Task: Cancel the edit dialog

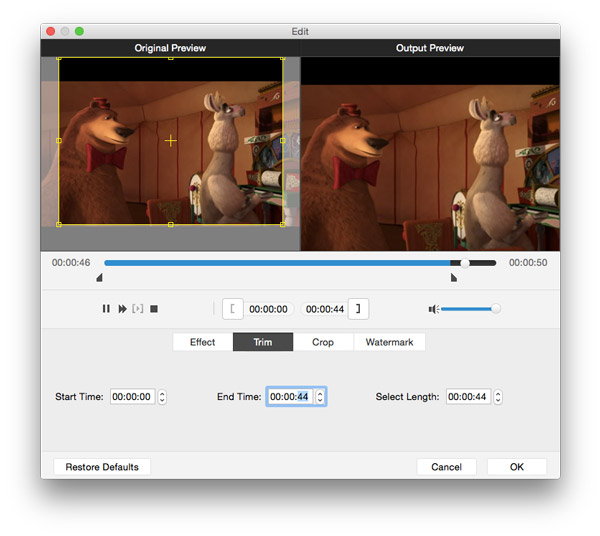Action: [447, 467]
